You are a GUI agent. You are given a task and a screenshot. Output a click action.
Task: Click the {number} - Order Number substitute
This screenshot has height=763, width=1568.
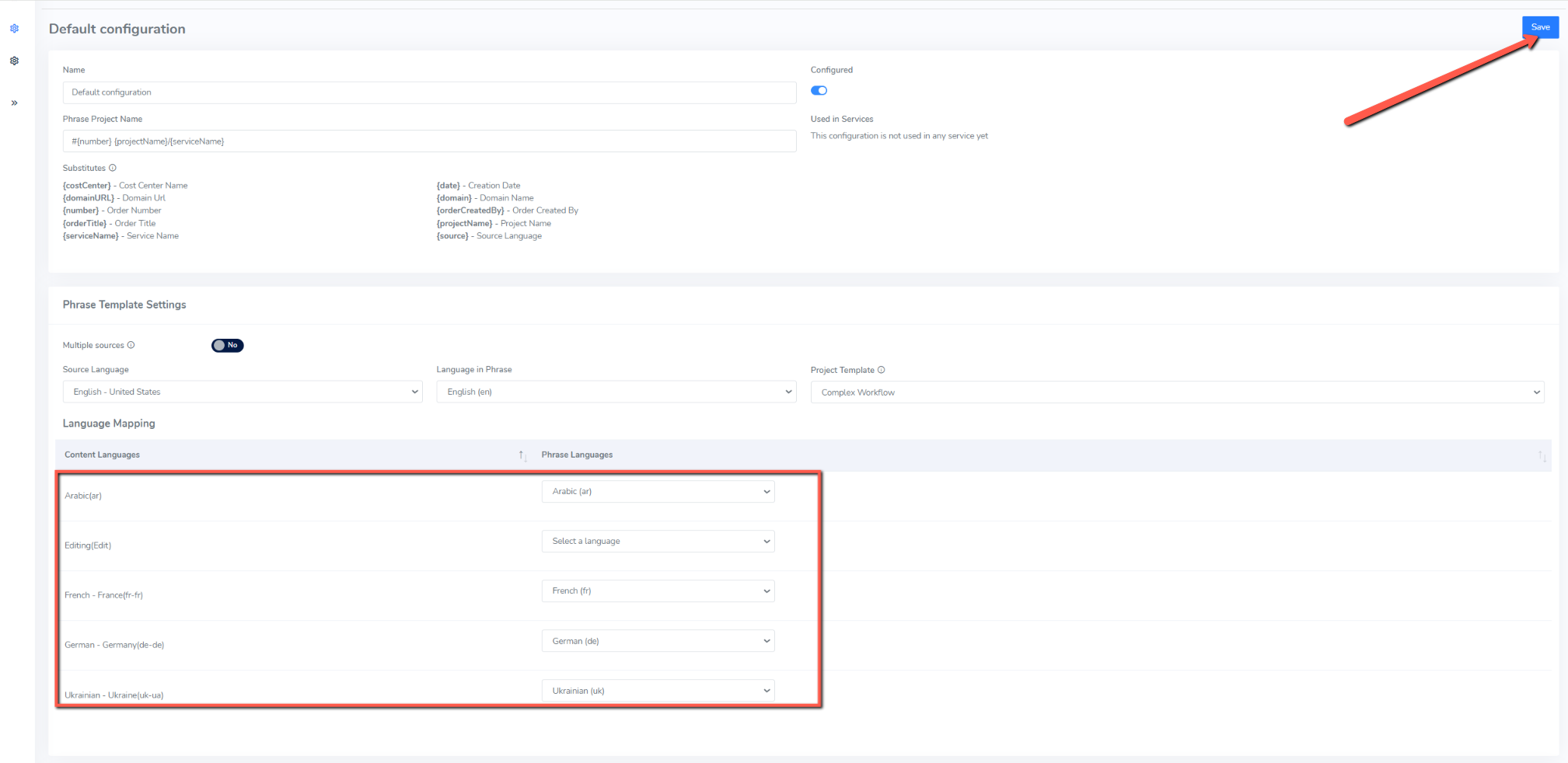[x=112, y=211]
